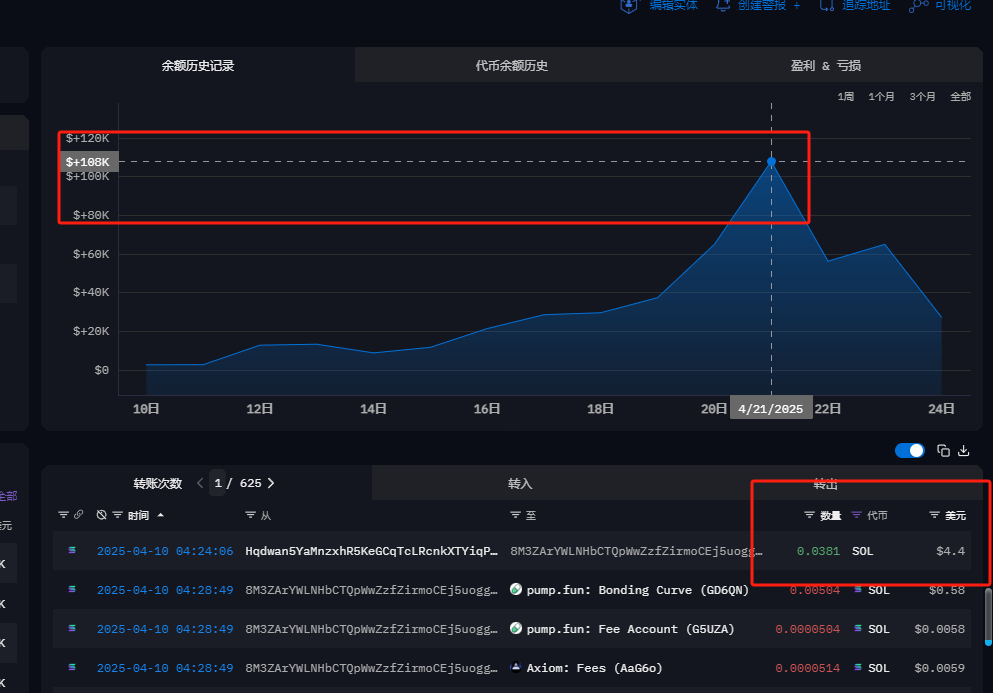Click the 数量 column header label
Image resolution: width=993 pixels, height=693 pixels.
(x=830, y=515)
